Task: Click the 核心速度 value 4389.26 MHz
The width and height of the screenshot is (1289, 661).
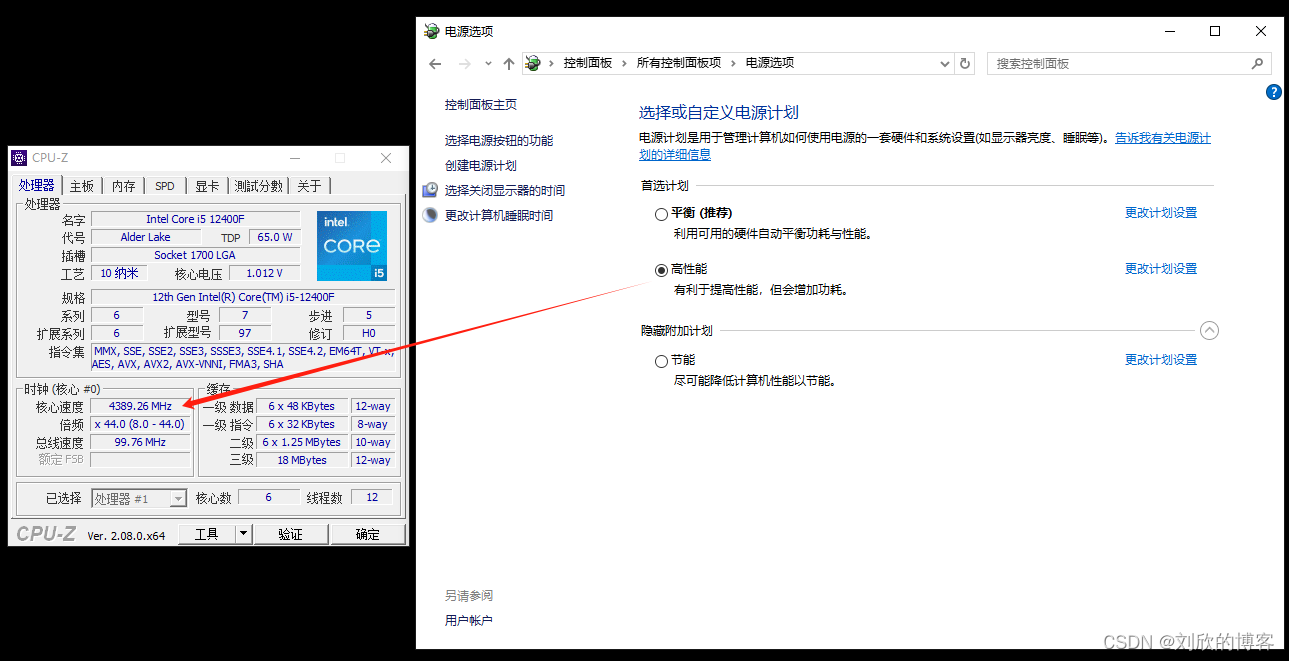Action: [140, 406]
